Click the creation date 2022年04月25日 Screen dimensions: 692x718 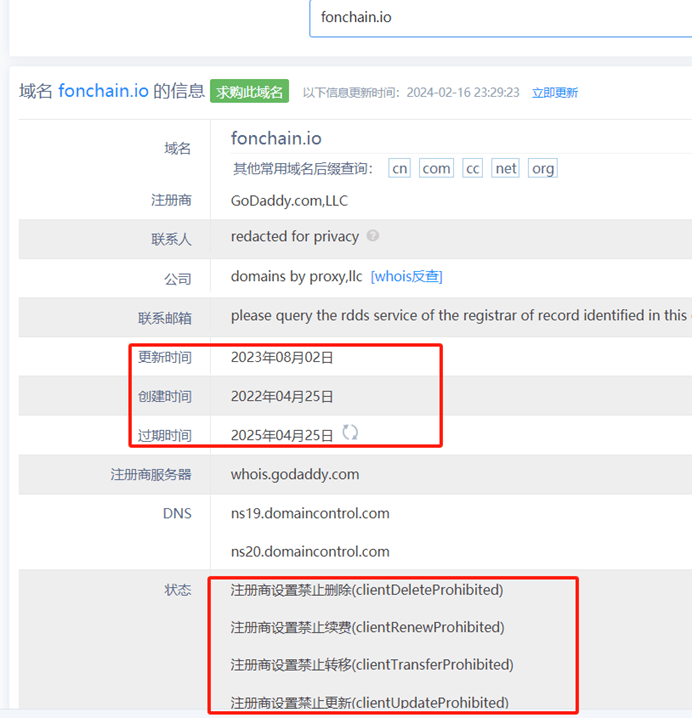[282, 396]
